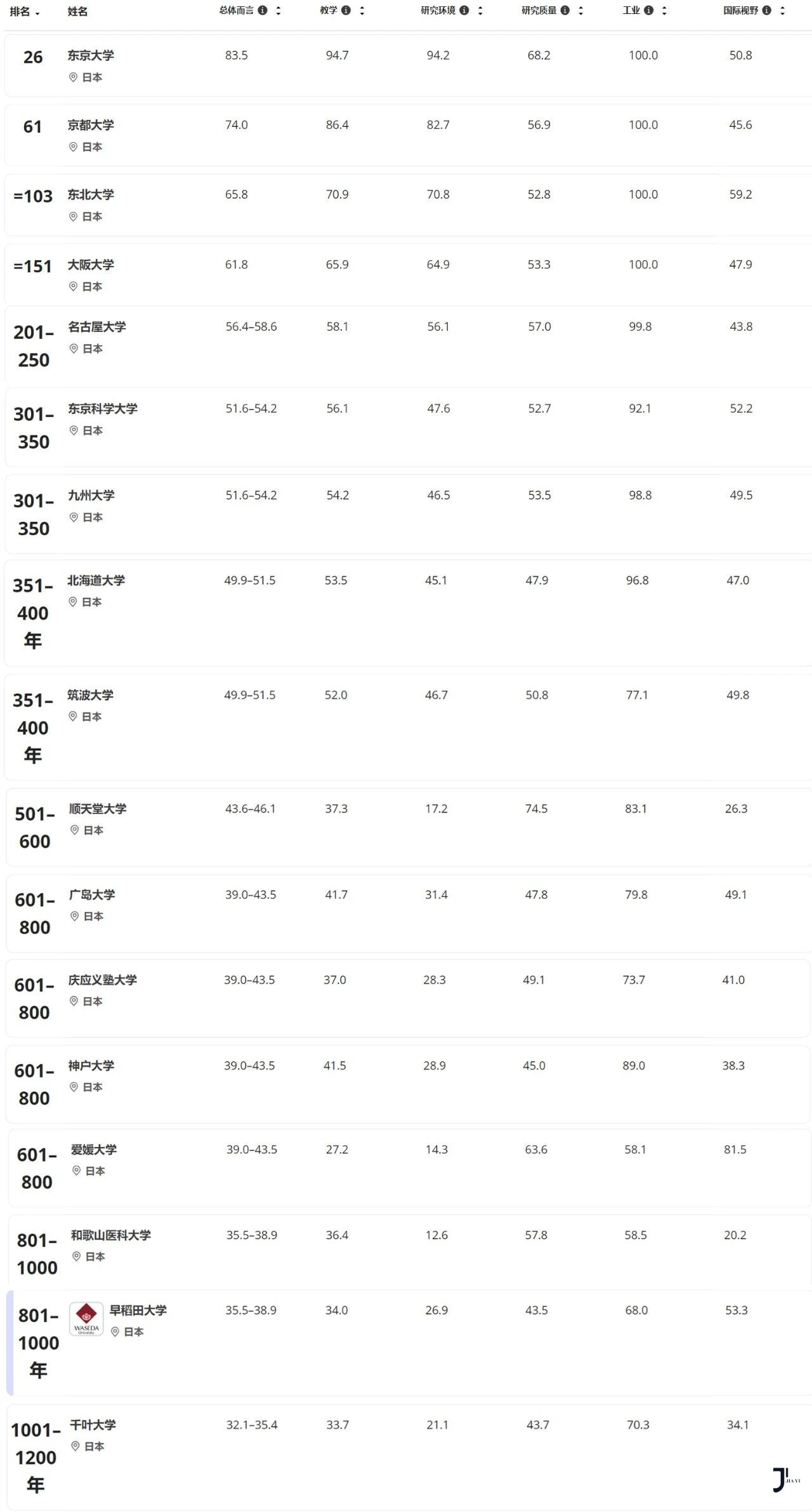Open 早稻田大学 university page link
The width and height of the screenshot is (812, 1512).
(x=138, y=1310)
